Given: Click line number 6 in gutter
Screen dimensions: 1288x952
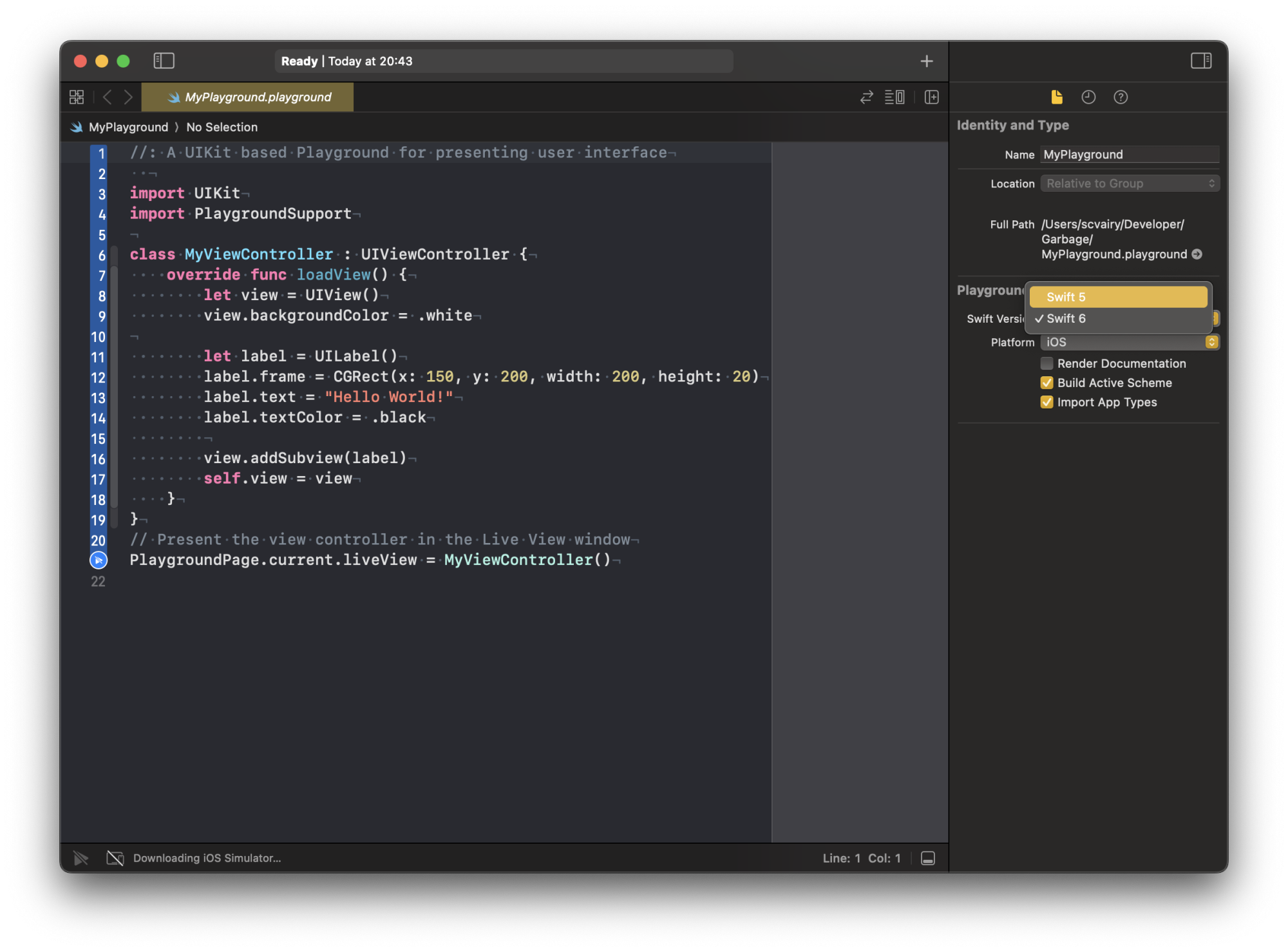Looking at the screenshot, I should (101, 255).
